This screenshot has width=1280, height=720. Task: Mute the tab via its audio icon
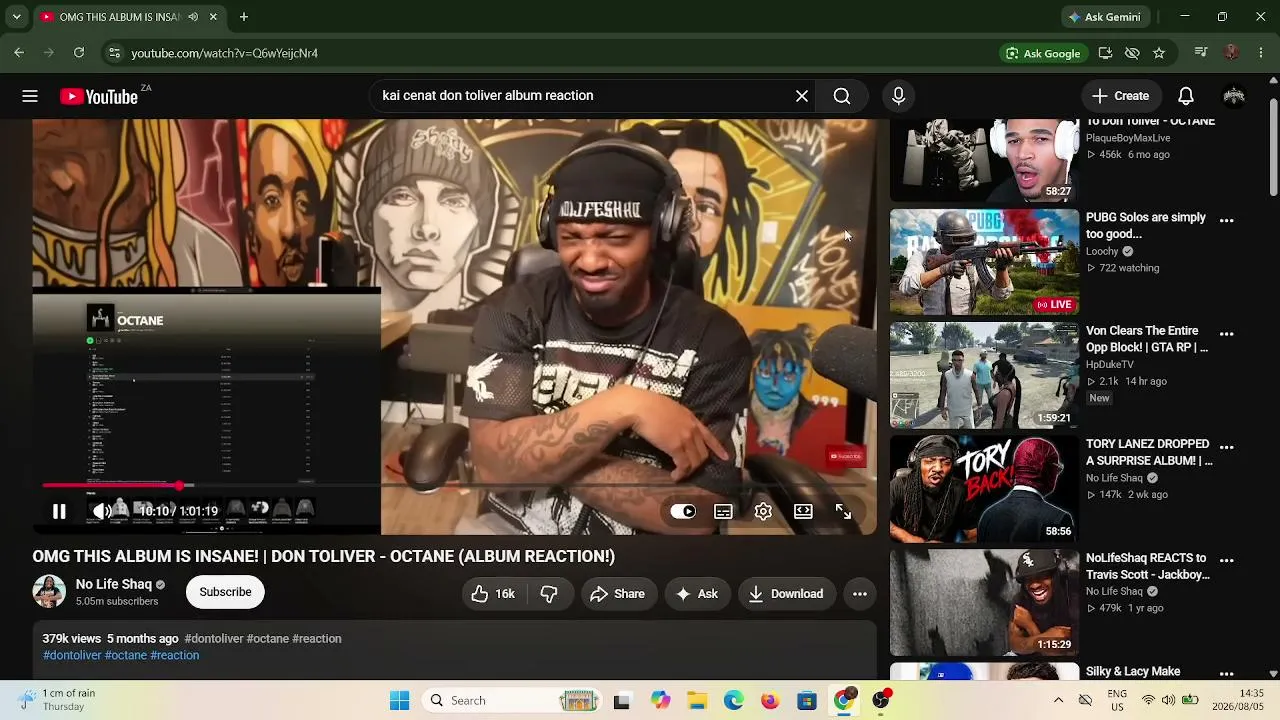point(193,17)
